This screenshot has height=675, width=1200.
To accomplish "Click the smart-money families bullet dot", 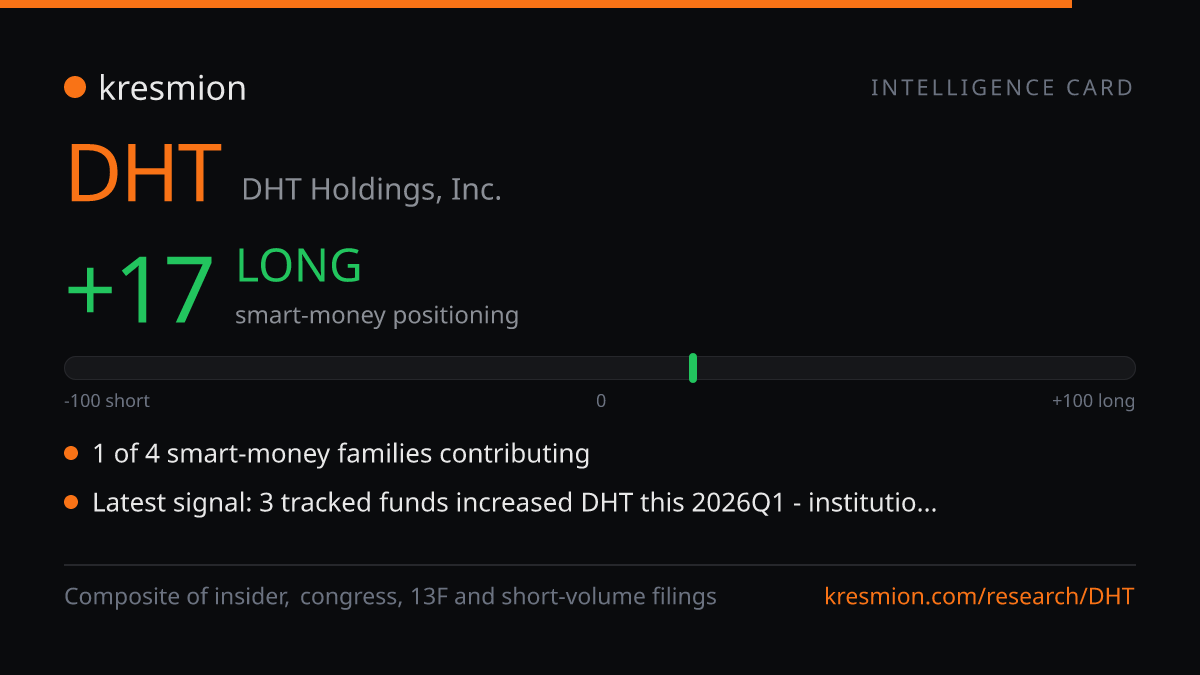I will 71,454.
